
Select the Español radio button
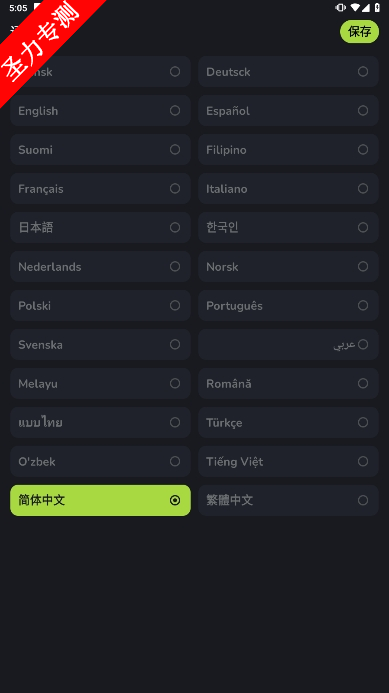363,110
